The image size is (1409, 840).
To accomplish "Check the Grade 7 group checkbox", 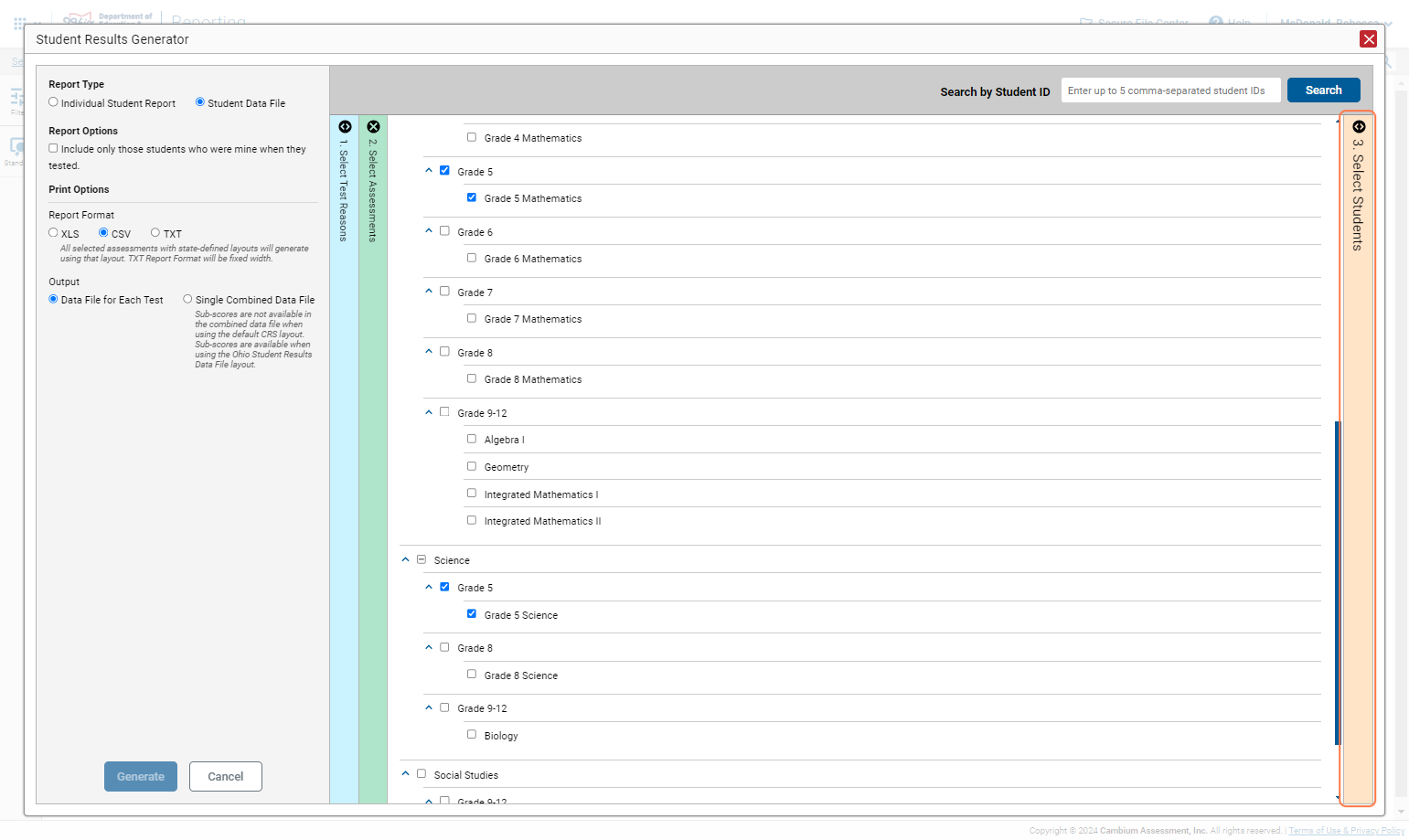I will [444, 292].
